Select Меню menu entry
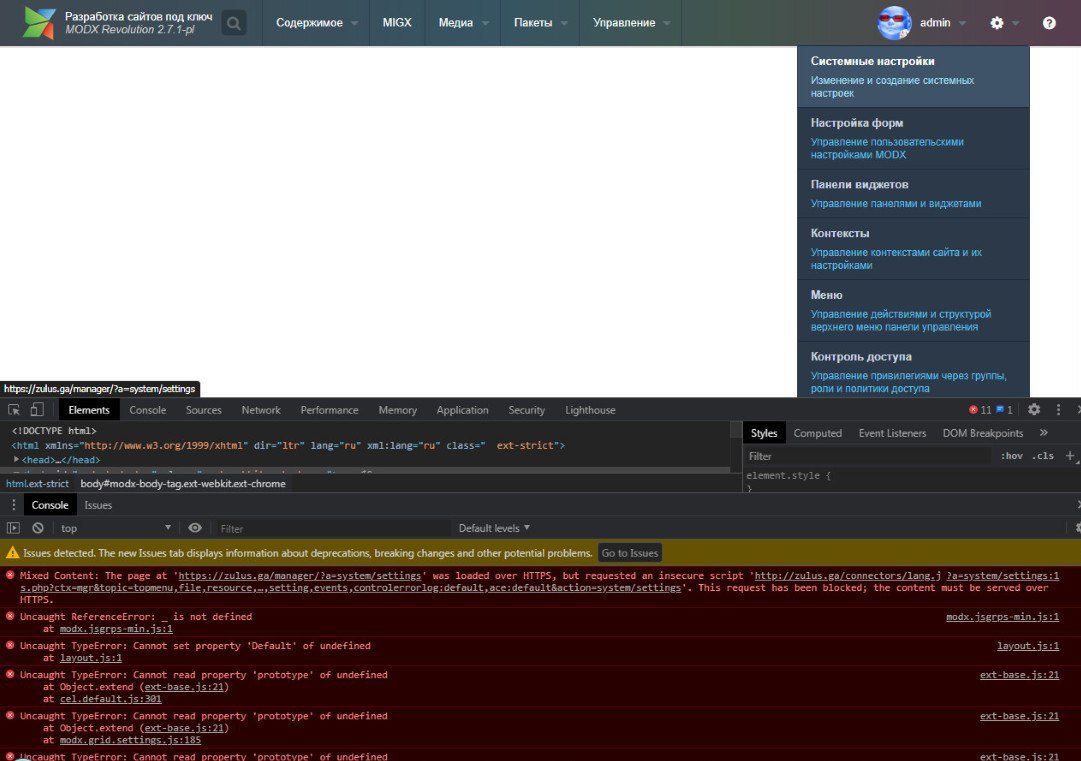 point(913,311)
